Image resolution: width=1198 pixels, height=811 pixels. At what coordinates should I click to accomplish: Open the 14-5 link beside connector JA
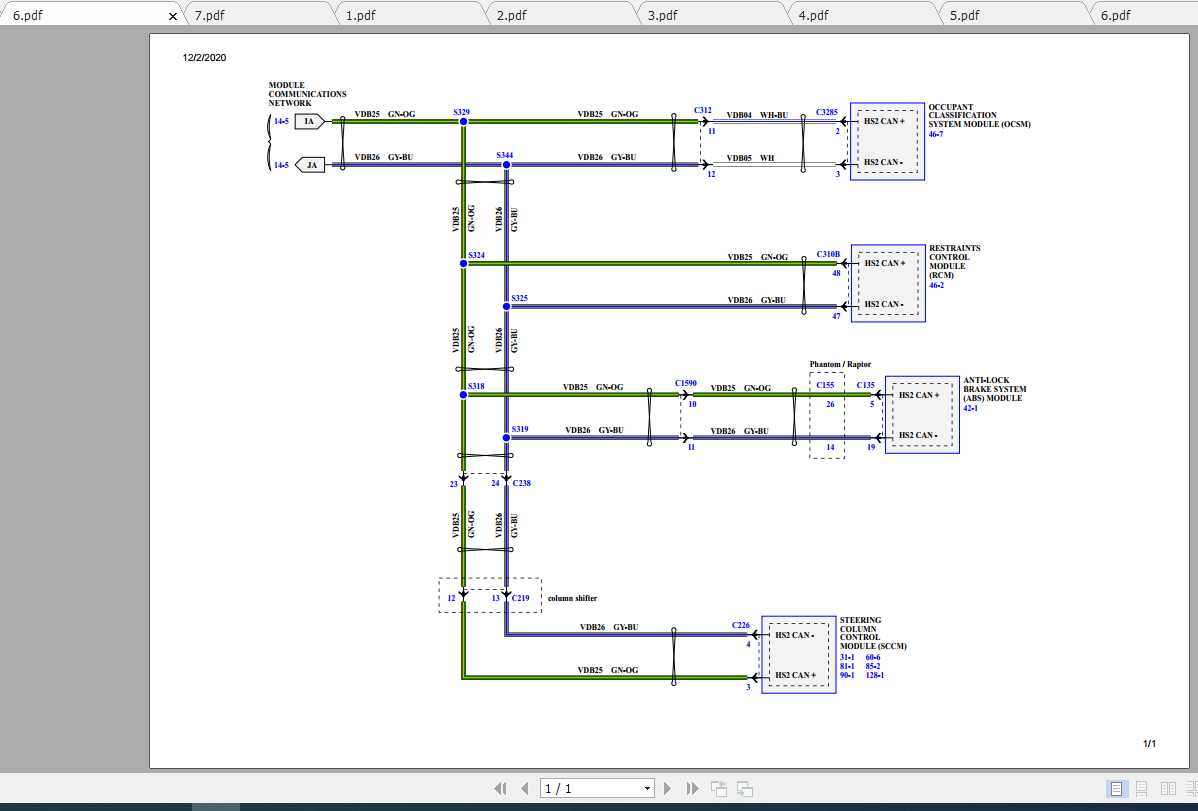(x=281, y=165)
